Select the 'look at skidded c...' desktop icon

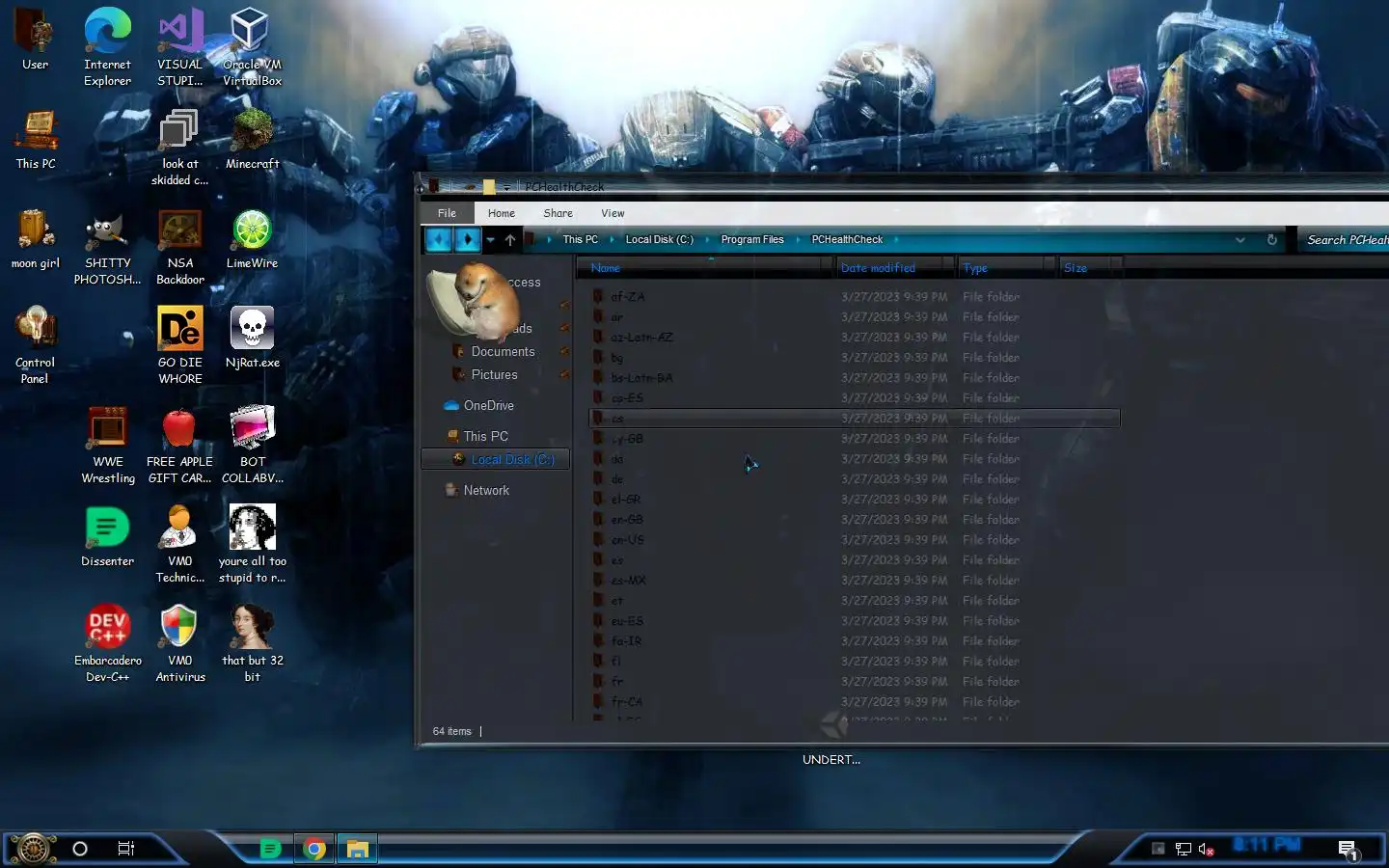(179, 147)
